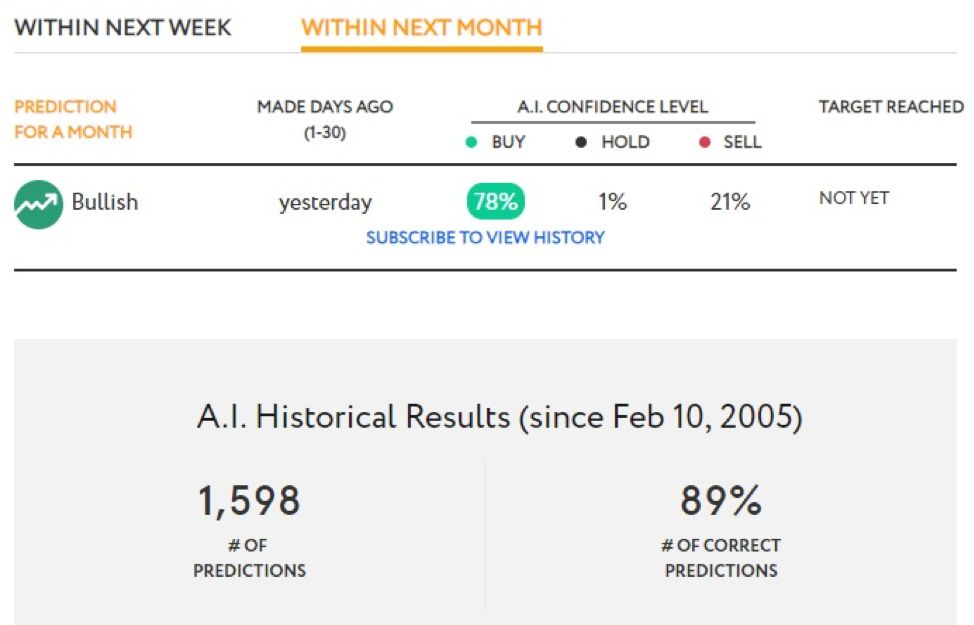Click the 1,598 number of predictions figure
The height and width of the screenshot is (625, 974).
tap(249, 501)
